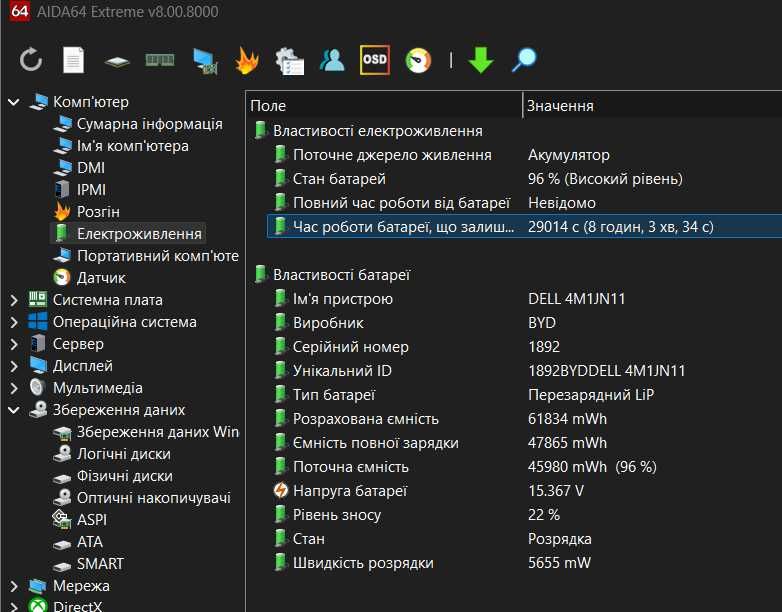
Task: Open the Логічні диски item
Action: tap(112, 454)
